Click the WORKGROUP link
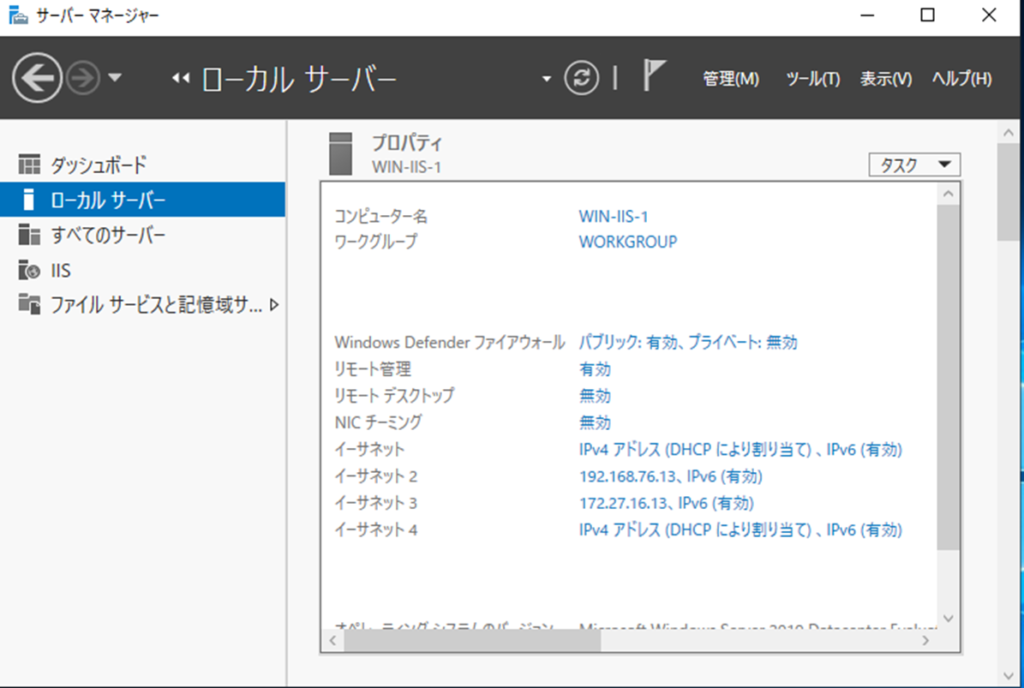The height and width of the screenshot is (688, 1024). [628, 242]
